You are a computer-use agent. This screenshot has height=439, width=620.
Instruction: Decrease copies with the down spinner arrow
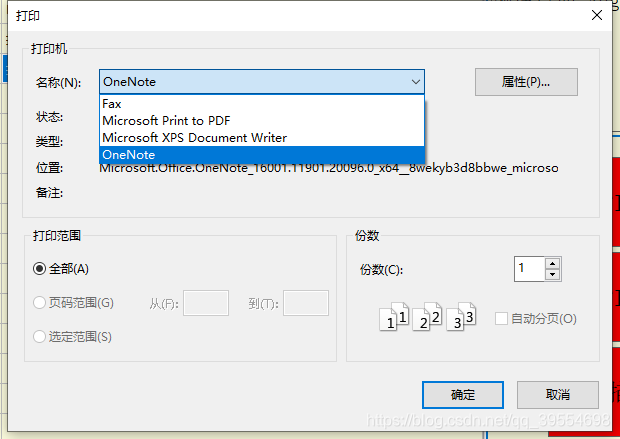click(553, 274)
